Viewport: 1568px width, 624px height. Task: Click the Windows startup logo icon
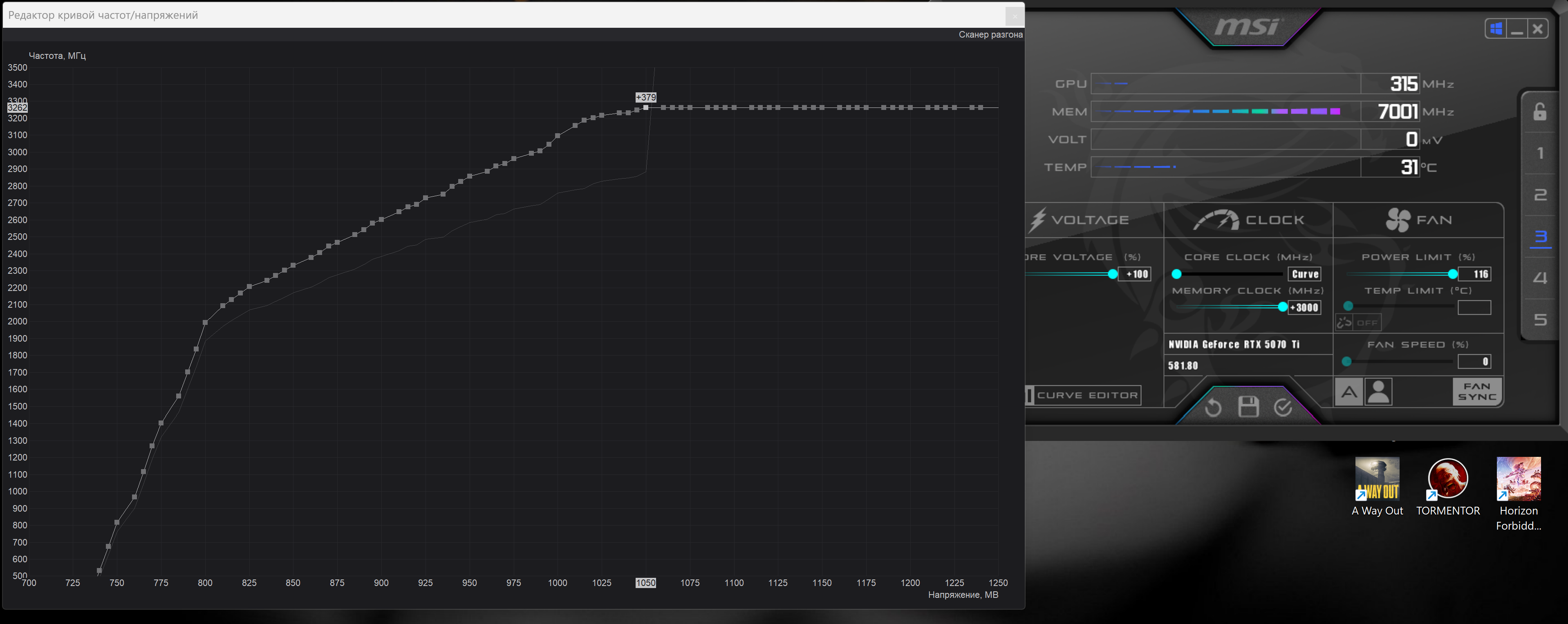click(x=1496, y=29)
